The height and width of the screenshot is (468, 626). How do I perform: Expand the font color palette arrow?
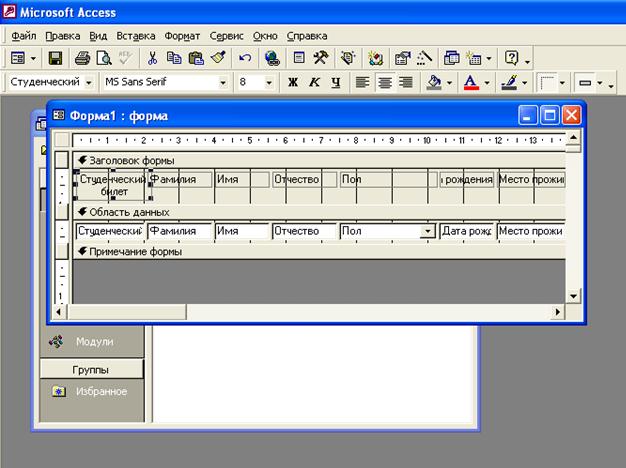[487, 83]
